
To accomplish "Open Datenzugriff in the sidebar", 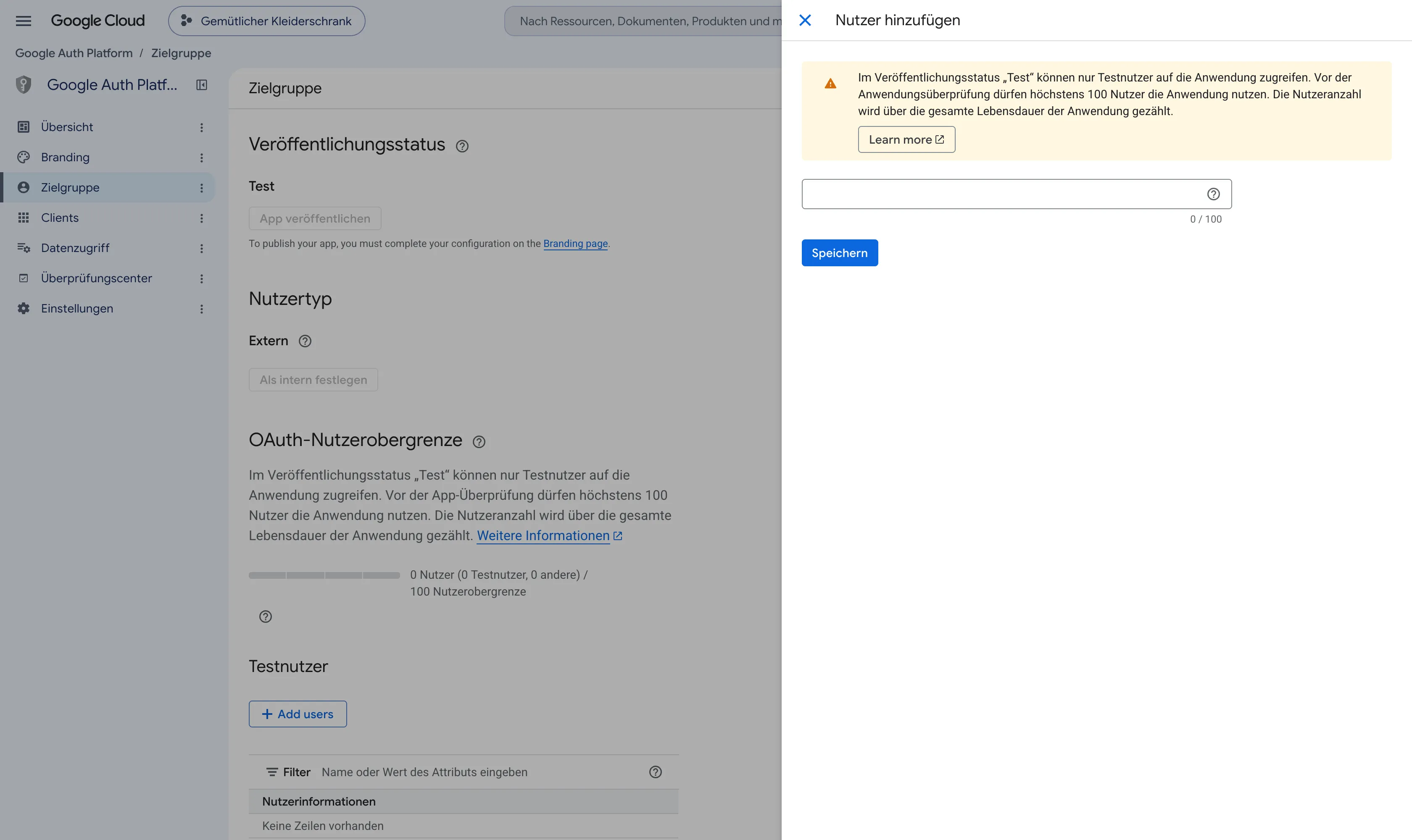I will coord(108,248).
